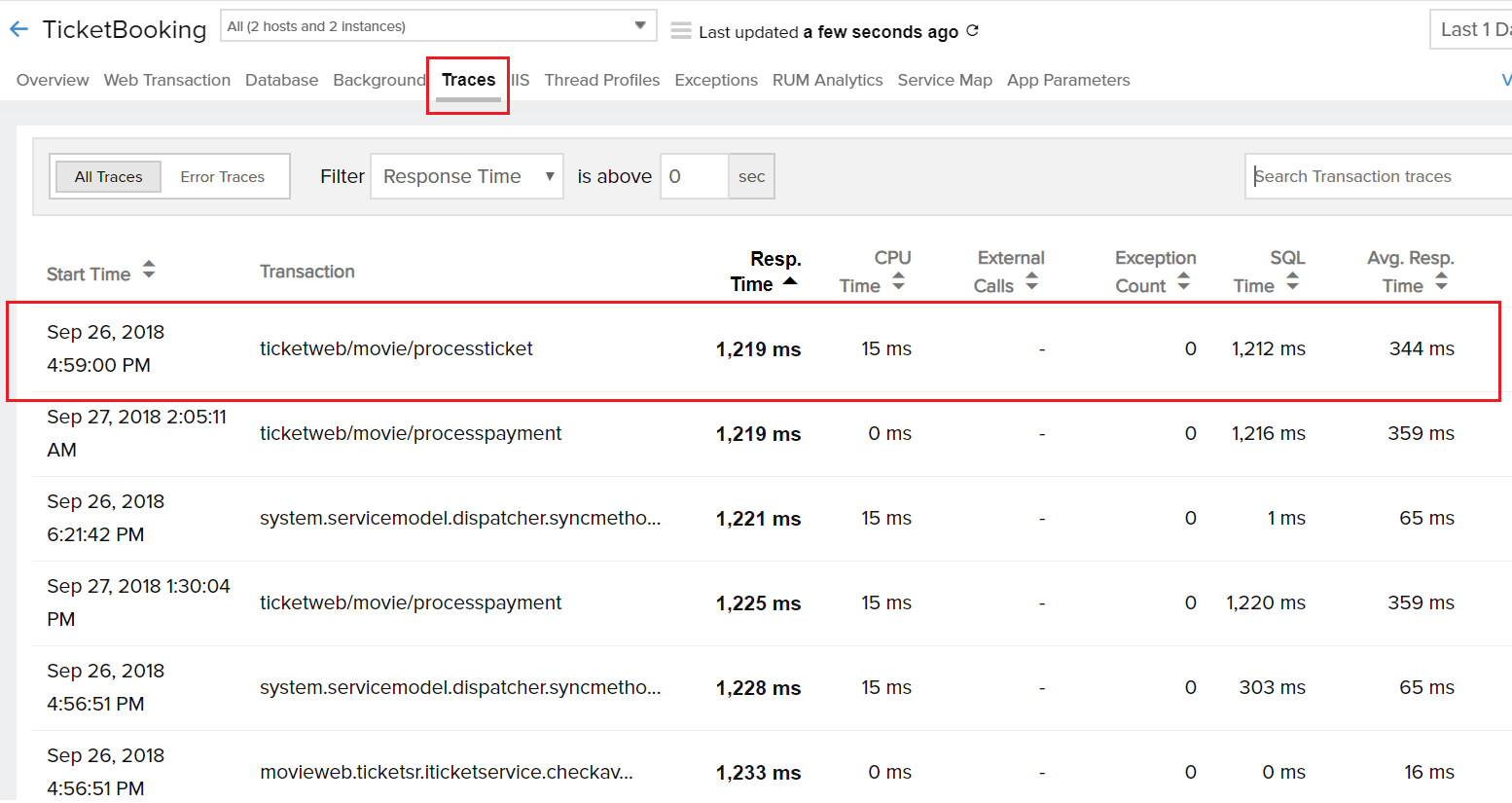
Task: Click the 1,221 ms response time value
Action: pyautogui.click(x=759, y=519)
